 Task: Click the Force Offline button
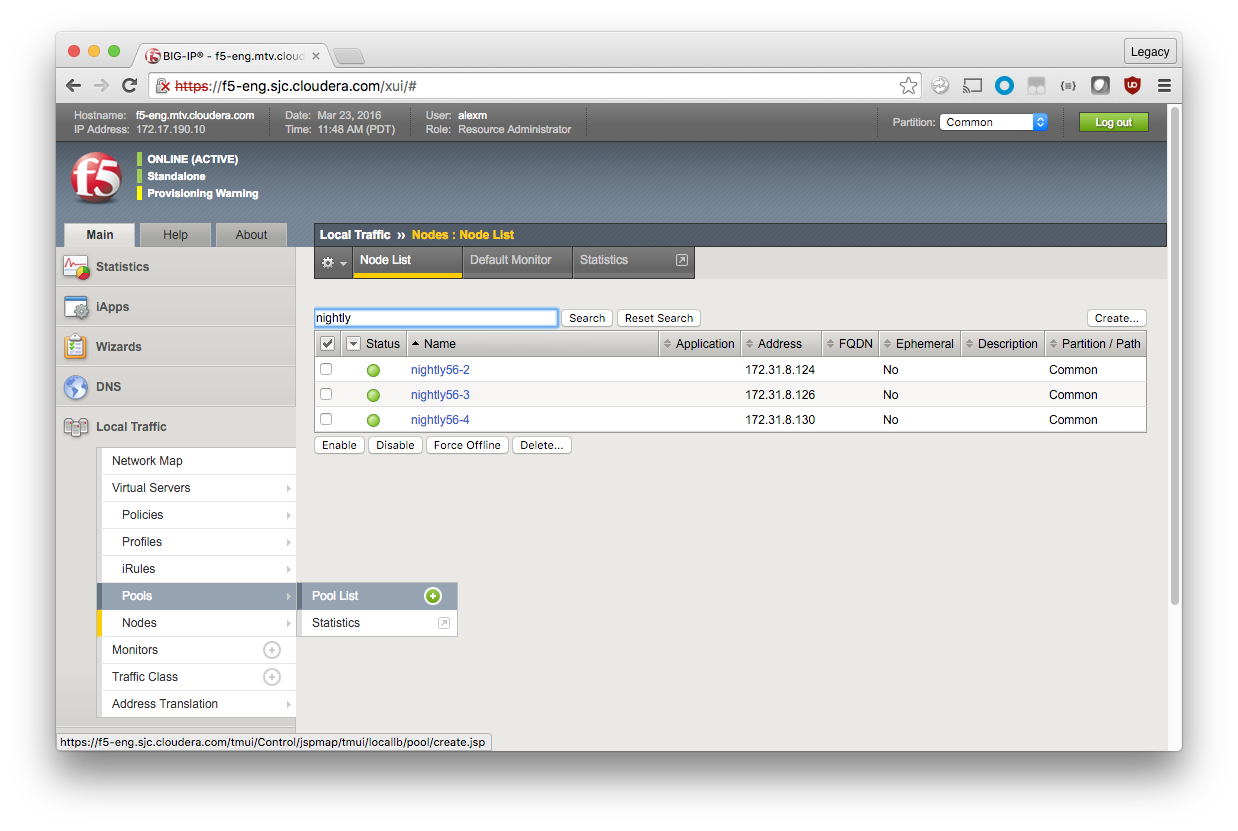click(x=468, y=445)
